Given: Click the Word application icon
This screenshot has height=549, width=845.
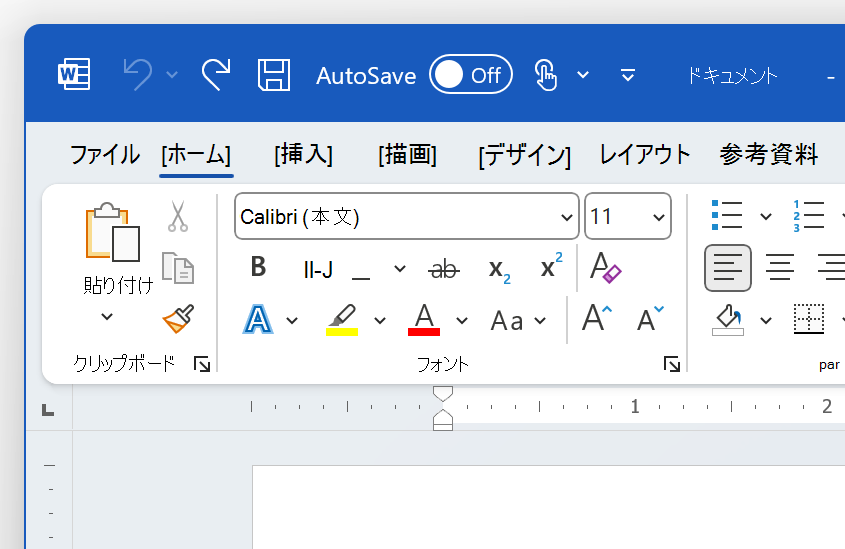Looking at the screenshot, I should click(x=74, y=74).
